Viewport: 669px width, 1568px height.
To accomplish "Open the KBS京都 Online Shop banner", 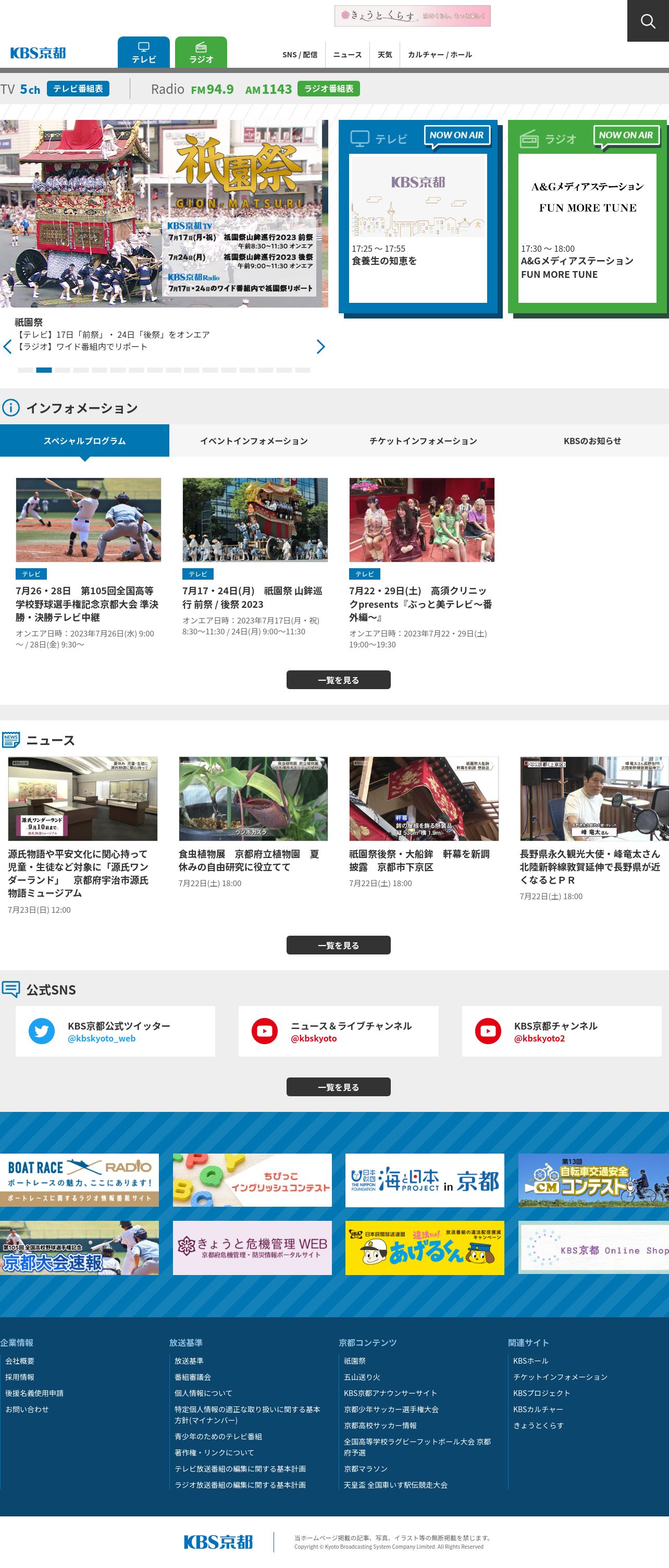I will click(x=593, y=1248).
